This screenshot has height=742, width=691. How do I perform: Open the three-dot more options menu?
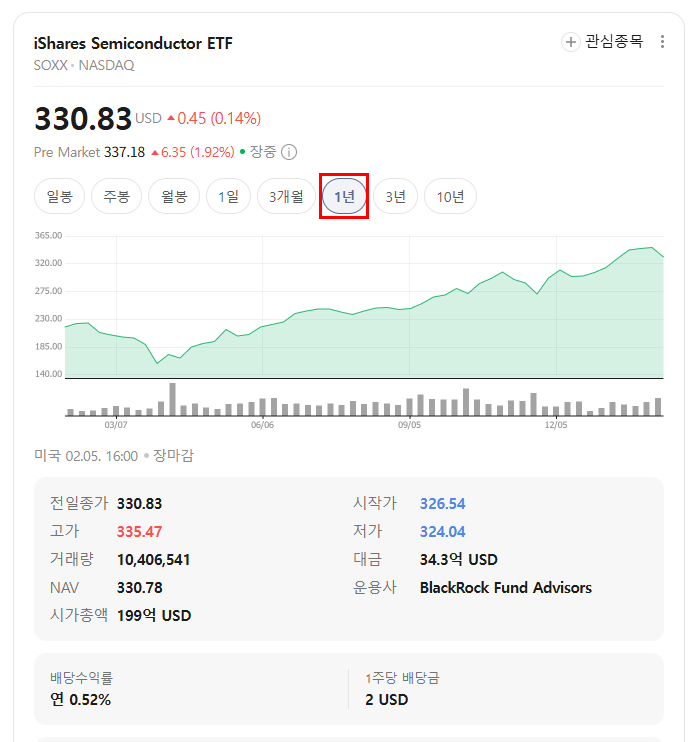(662, 42)
